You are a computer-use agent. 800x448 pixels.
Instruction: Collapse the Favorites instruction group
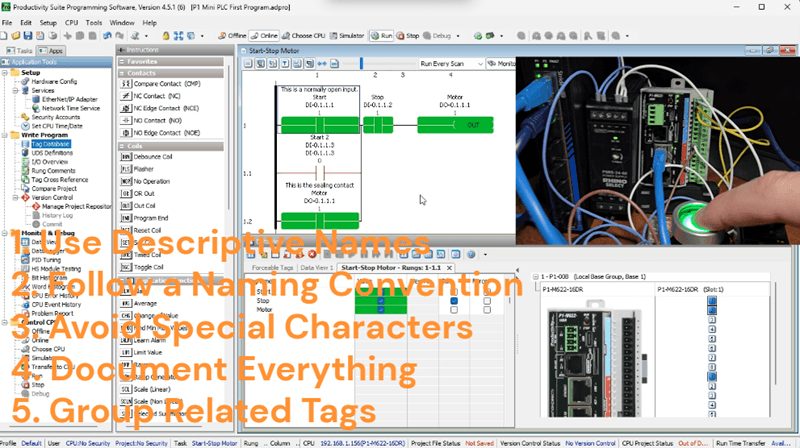tap(122, 62)
